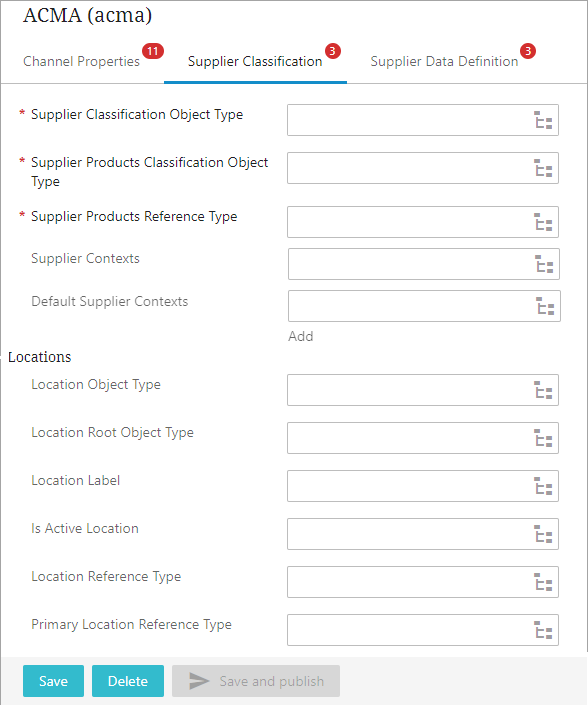Open node picker for Supplier Products Classification Object Type
588x705 pixels.
click(x=543, y=168)
